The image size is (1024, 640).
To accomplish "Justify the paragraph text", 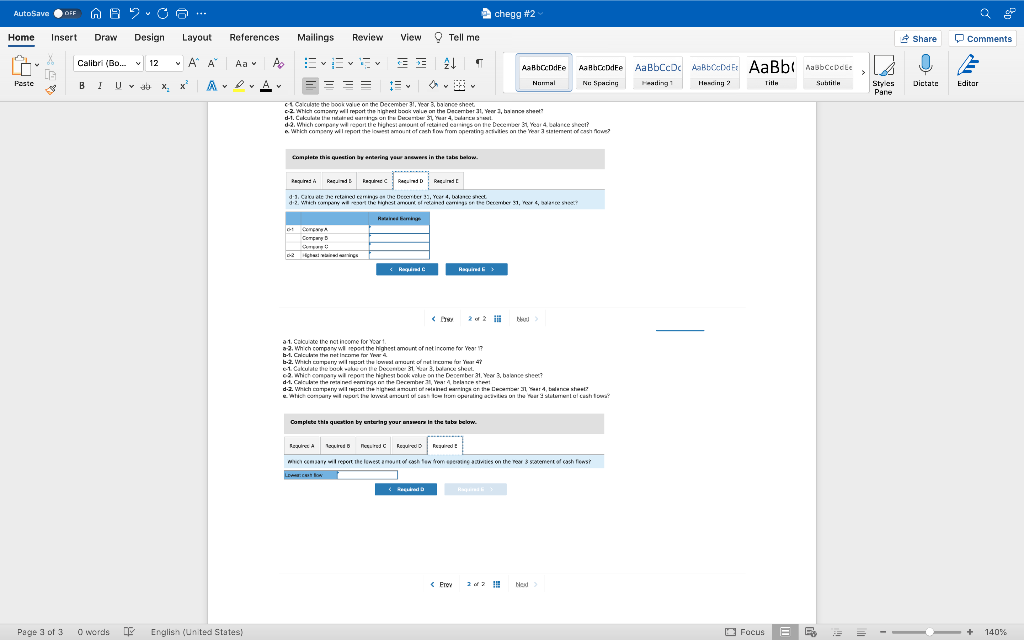I will 366,86.
